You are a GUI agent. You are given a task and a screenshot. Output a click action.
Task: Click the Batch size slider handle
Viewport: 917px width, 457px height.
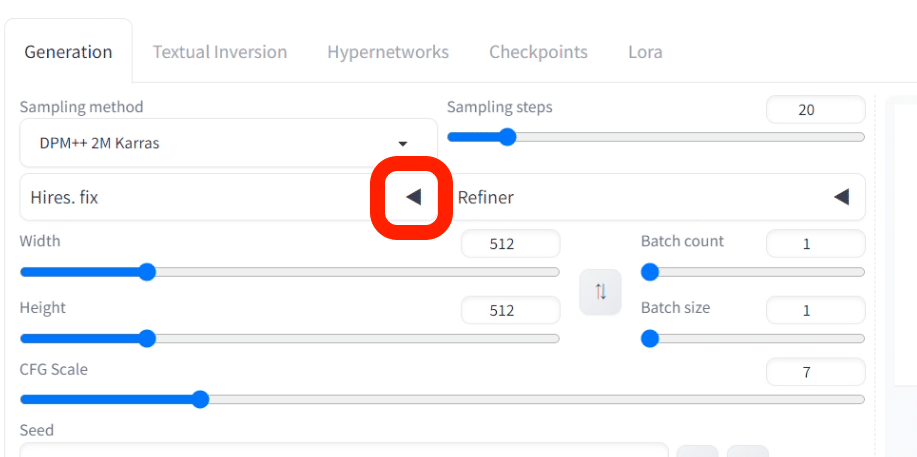(650, 339)
